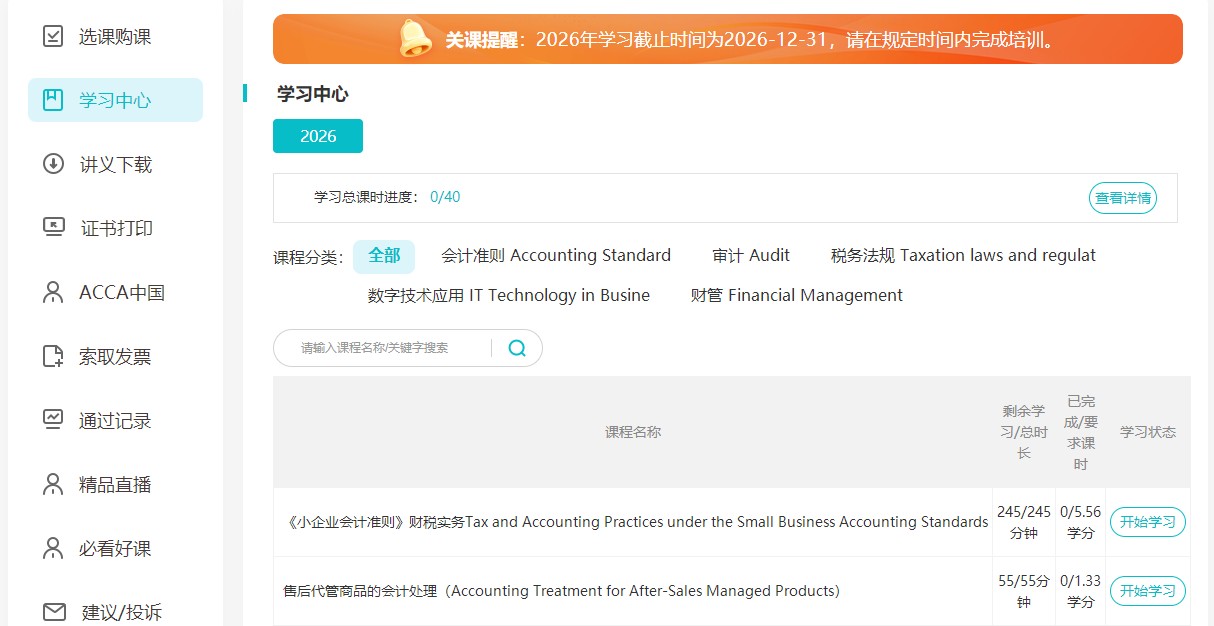Screen dimensions: 1214x626
Task: Start learning the Small Business Accounting Standards course
Action: [1147, 522]
